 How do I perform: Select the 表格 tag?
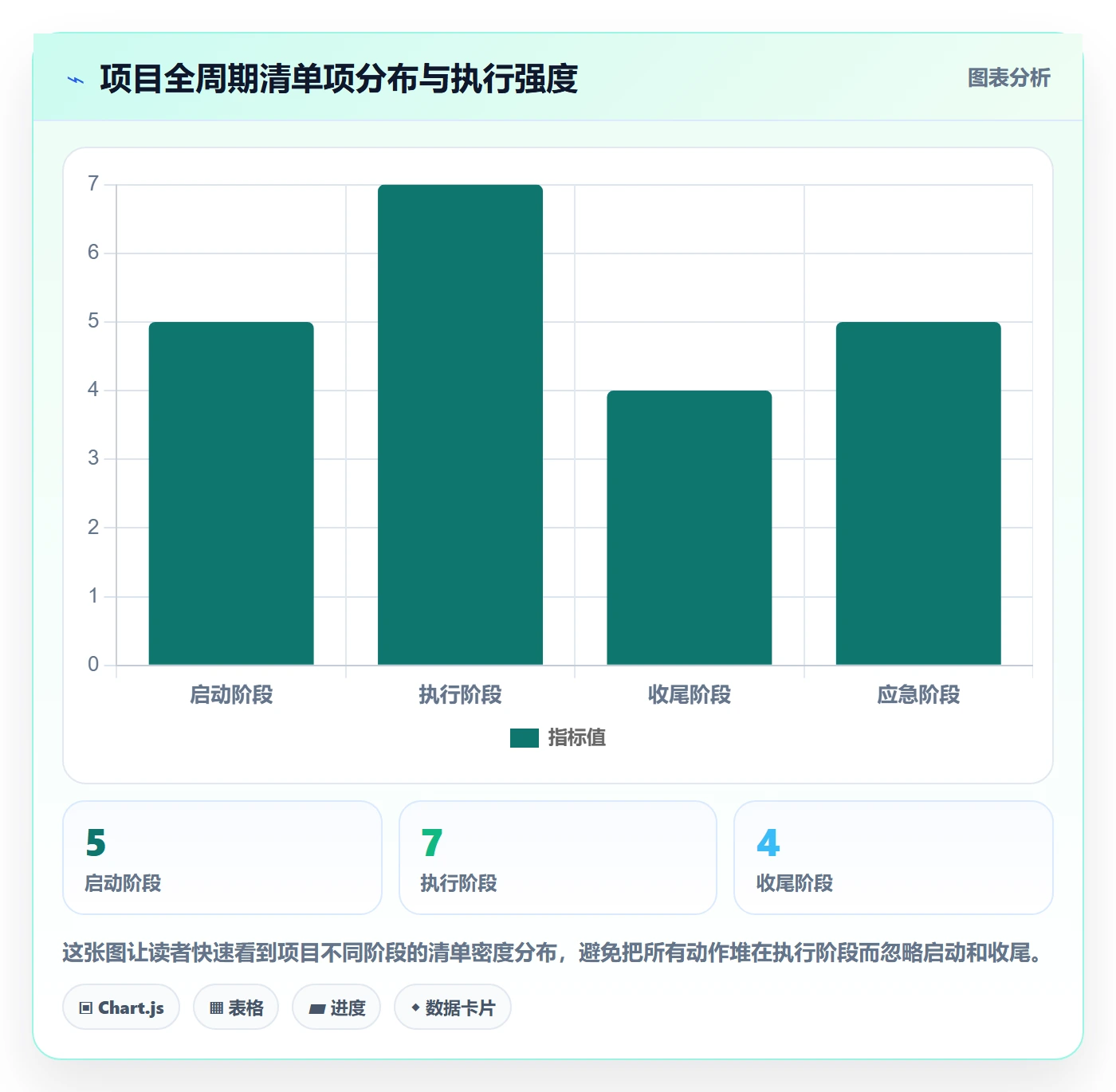[236, 1008]
